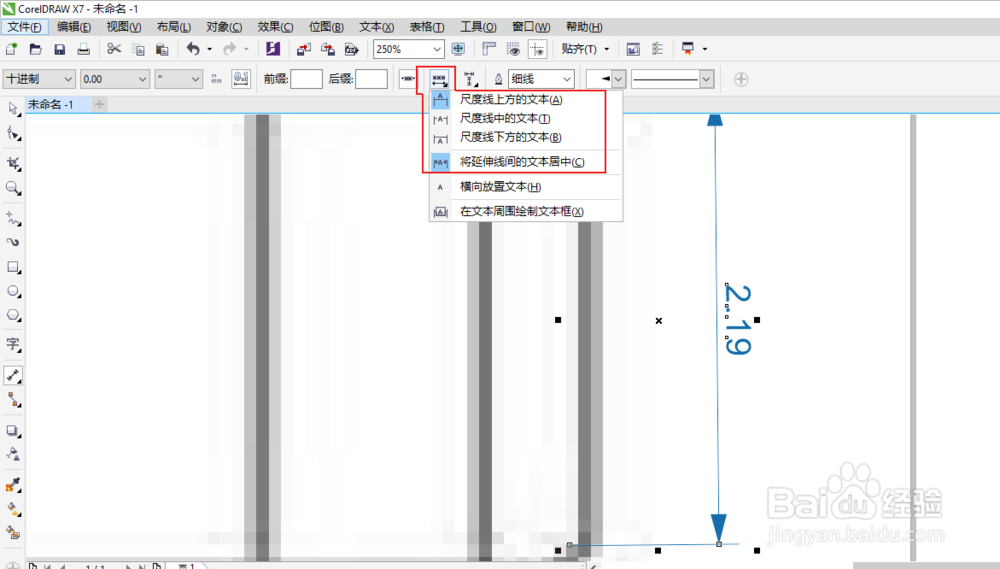Add a new document tab

[x=99, y=105]
